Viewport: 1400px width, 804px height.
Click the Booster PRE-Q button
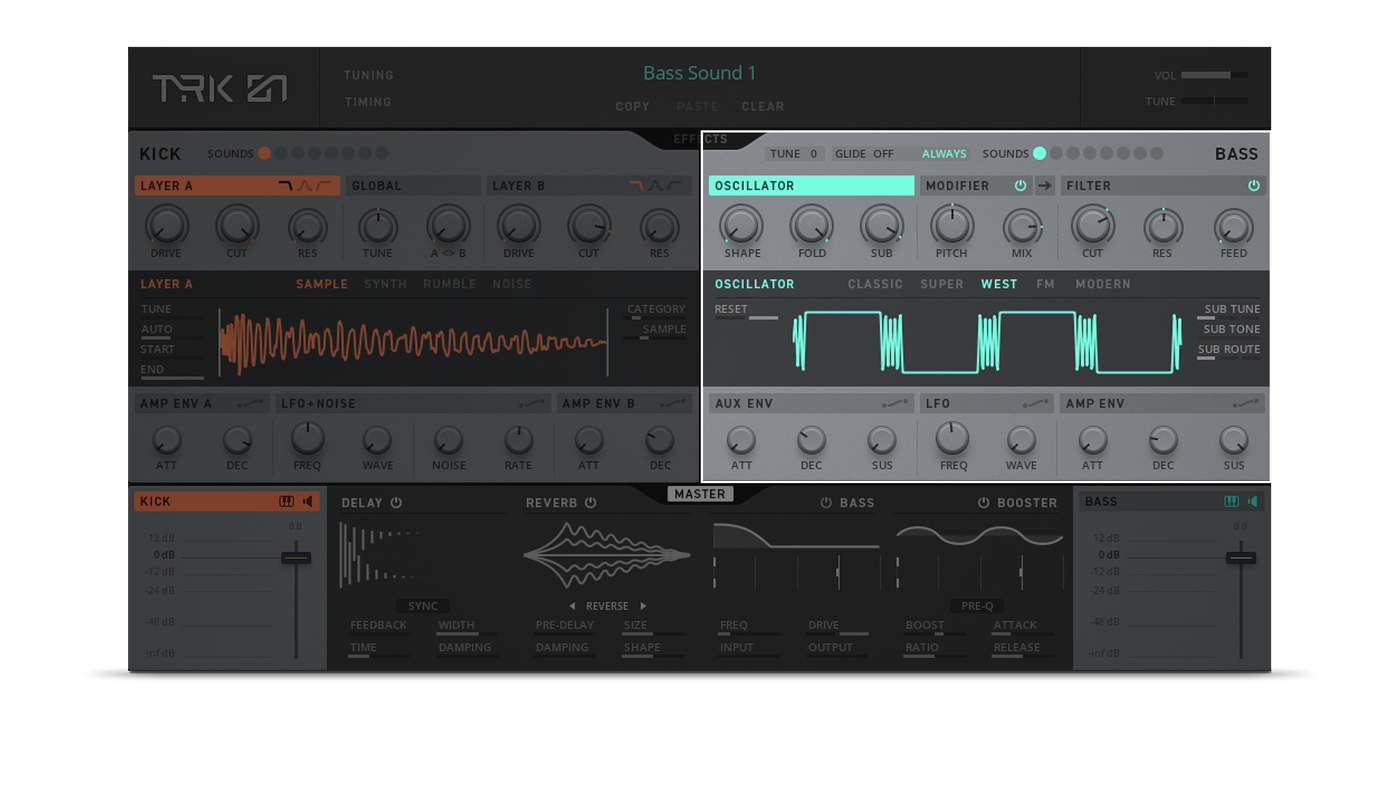pyautogui.click(x=978, y=606)
